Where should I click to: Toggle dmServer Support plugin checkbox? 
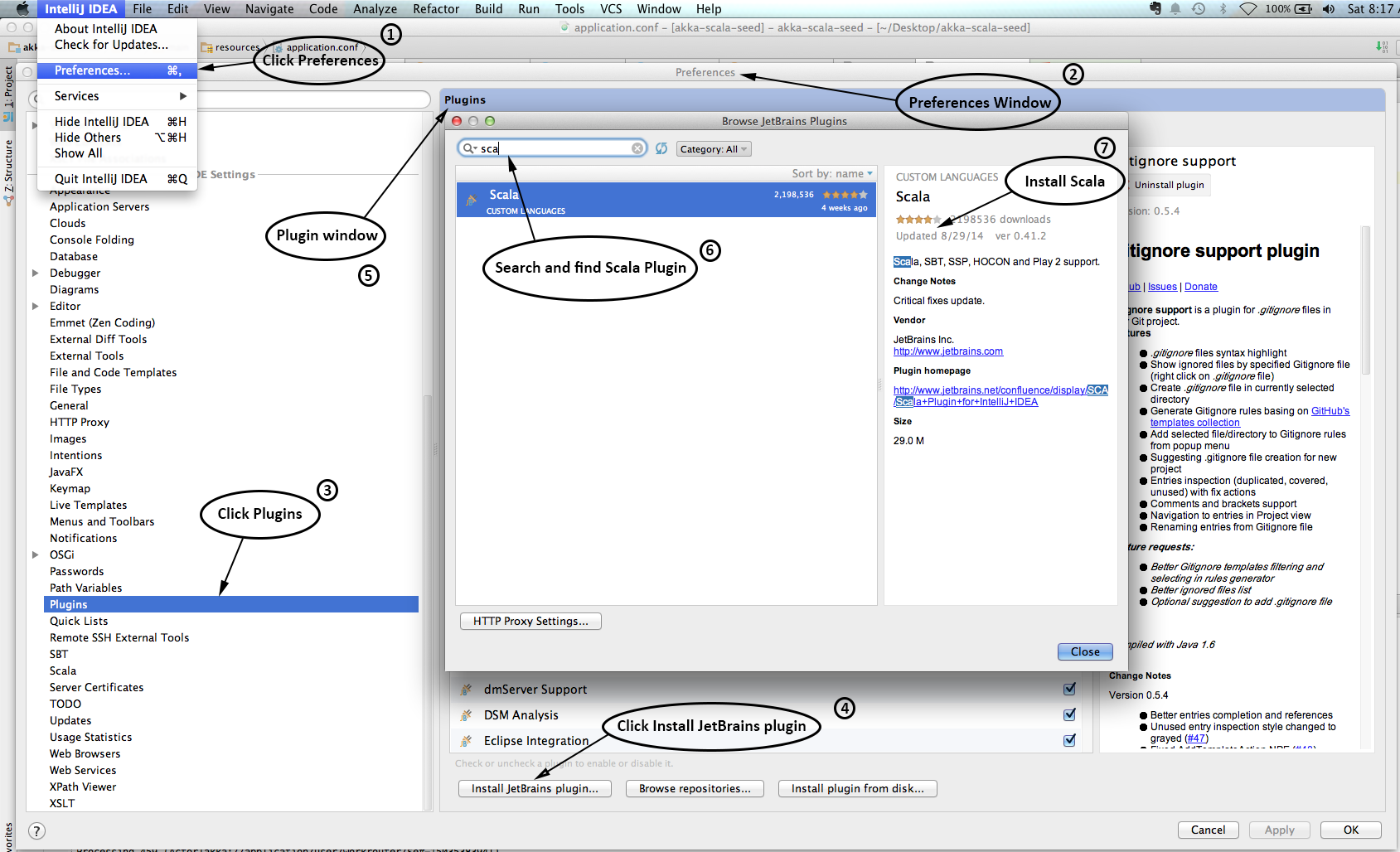point(1069,689)
